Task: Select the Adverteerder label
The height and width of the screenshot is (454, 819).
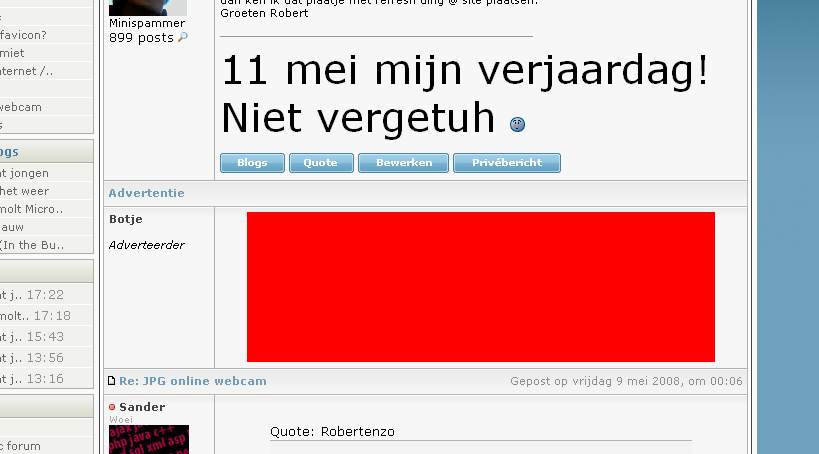Action: [146, 245]
